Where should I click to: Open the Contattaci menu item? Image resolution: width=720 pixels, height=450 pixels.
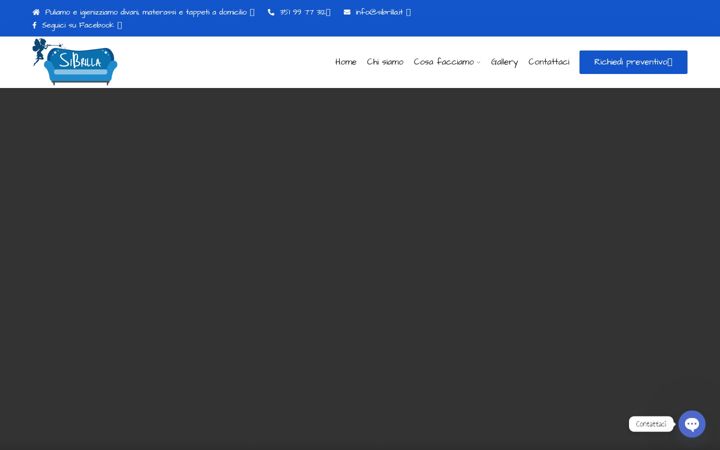click(549, 62)
